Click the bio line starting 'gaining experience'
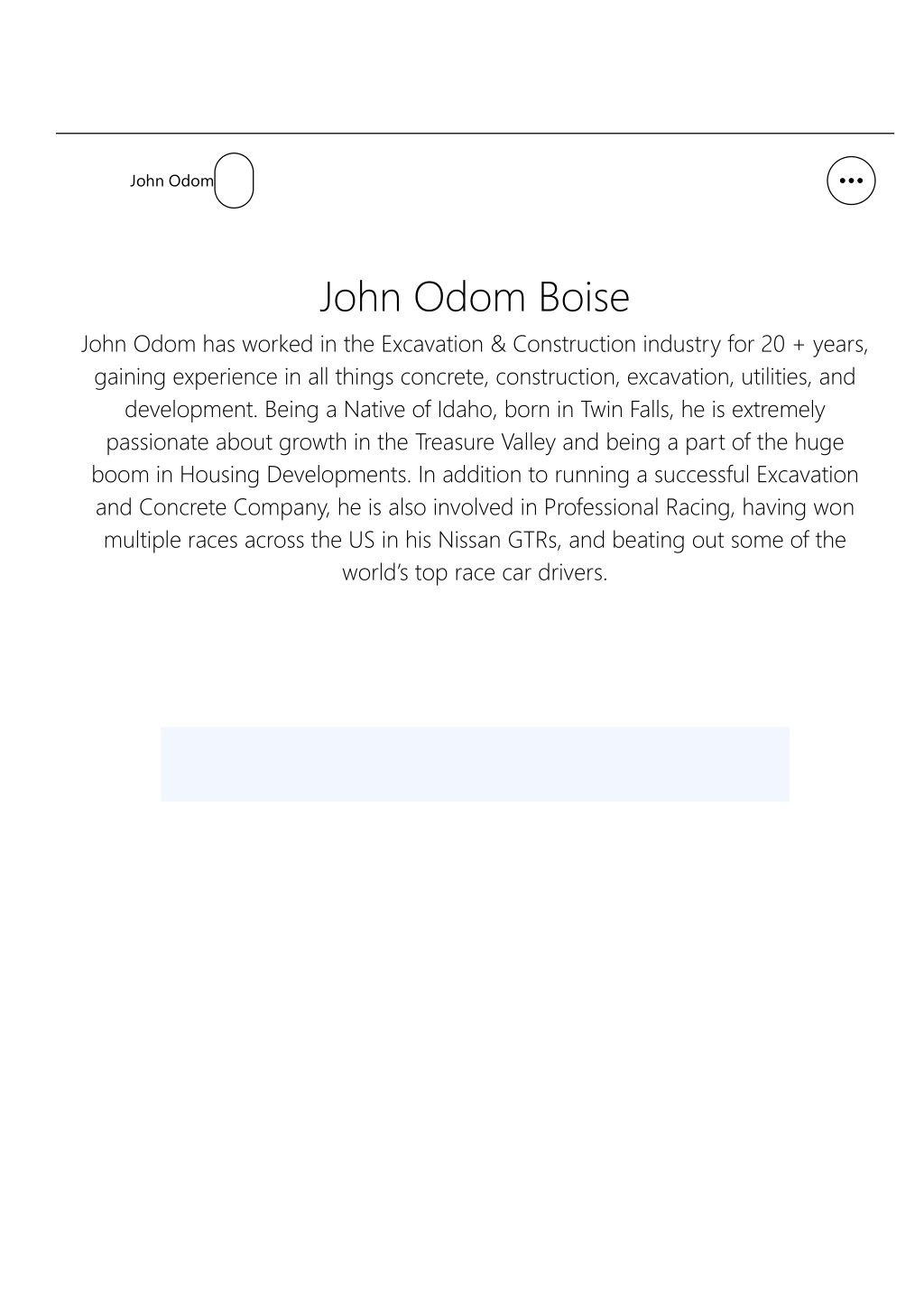 pos(475,376)
